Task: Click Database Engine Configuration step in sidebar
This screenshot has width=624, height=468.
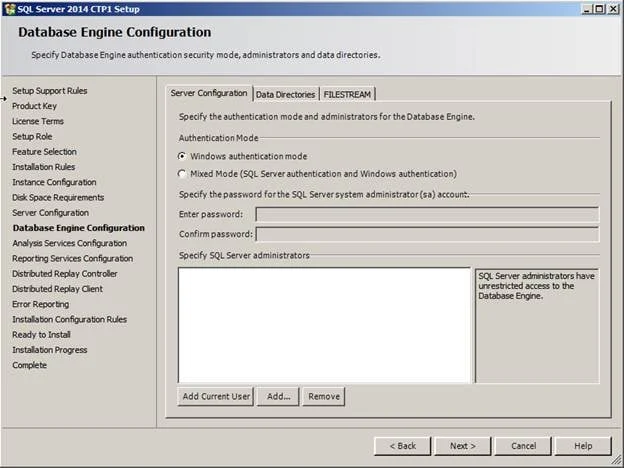Action: click(79, 228)
